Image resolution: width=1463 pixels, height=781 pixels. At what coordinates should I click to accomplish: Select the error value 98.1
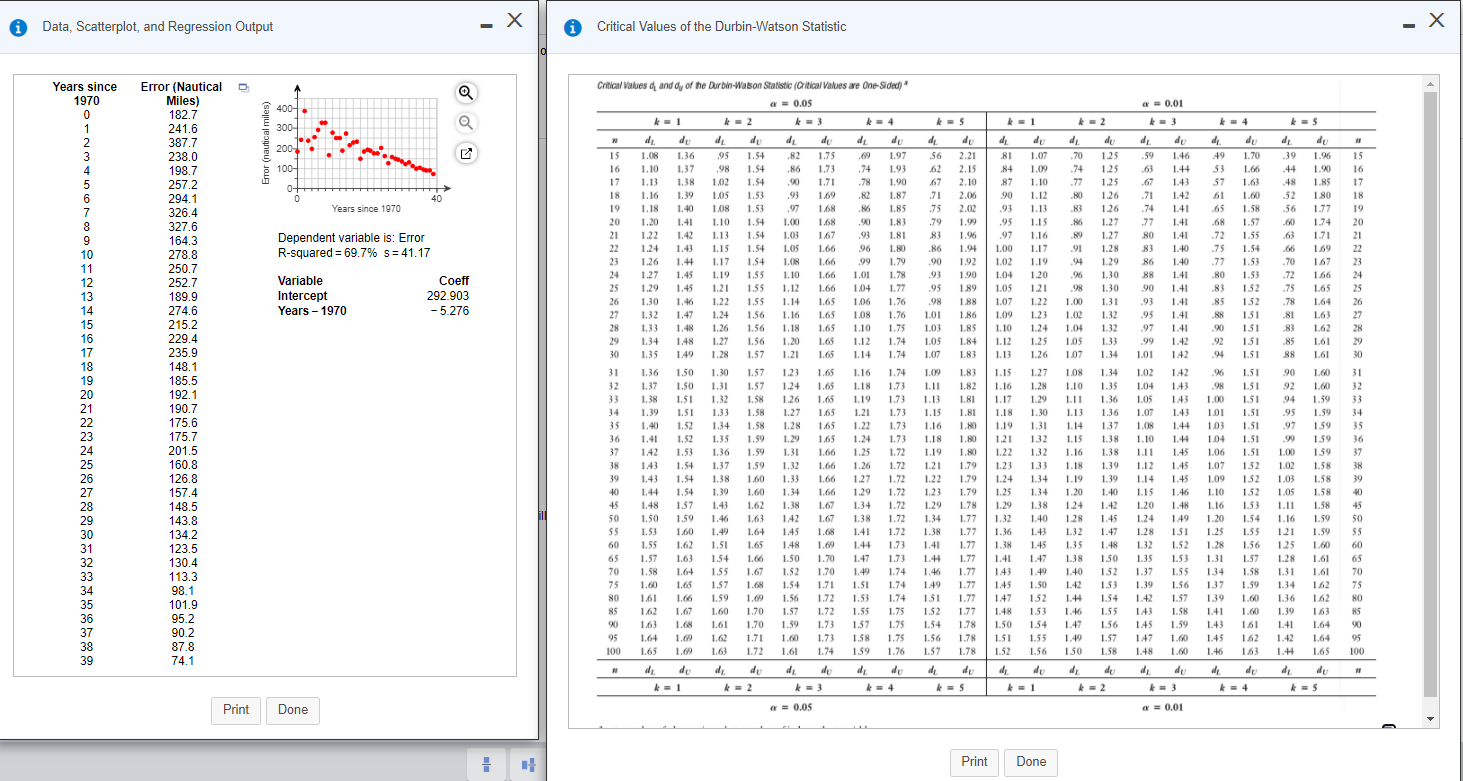(183, 591)
